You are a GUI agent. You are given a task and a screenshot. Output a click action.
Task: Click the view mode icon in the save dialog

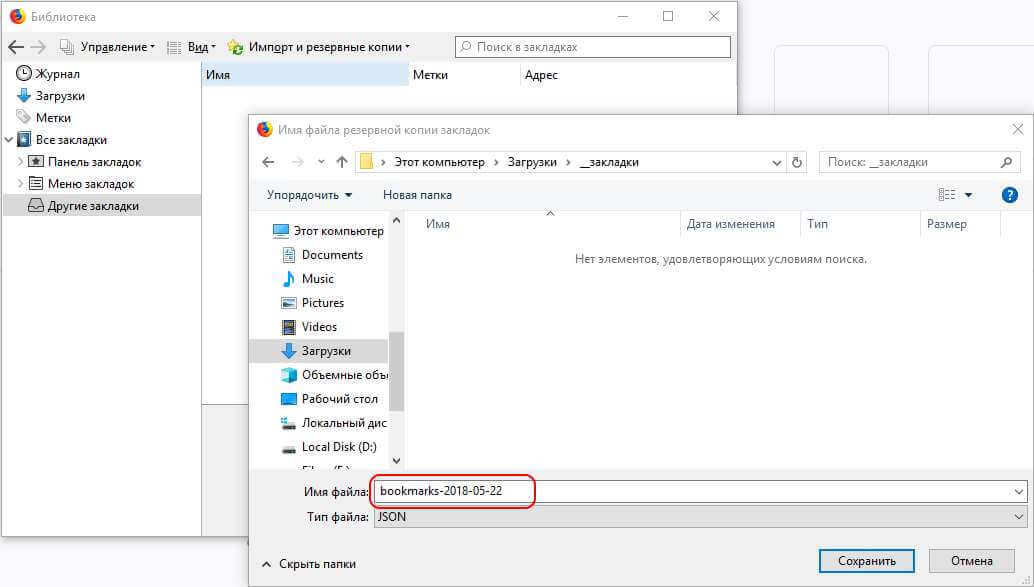tap(947, 195)
